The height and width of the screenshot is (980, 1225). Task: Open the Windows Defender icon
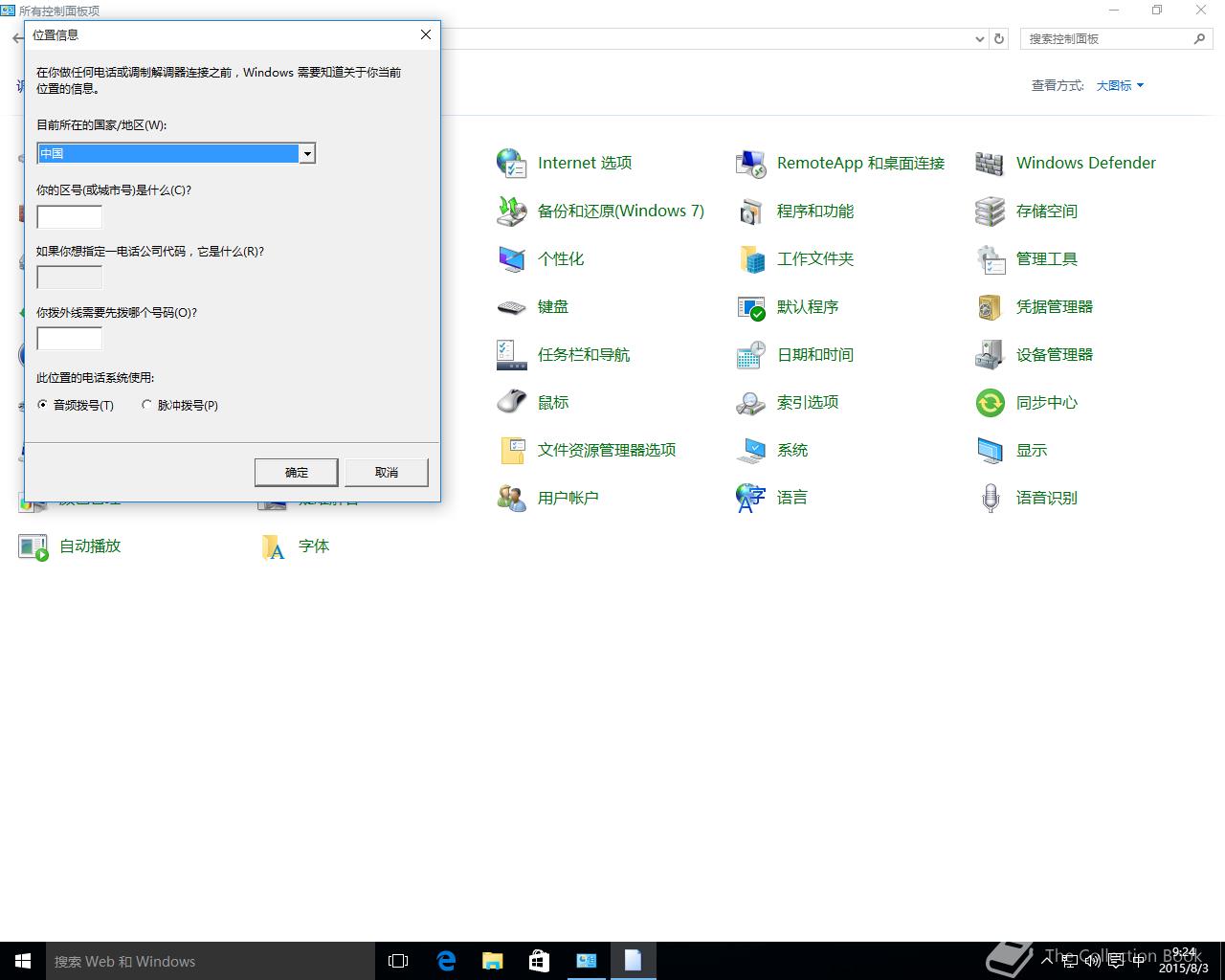coord(991,163)
